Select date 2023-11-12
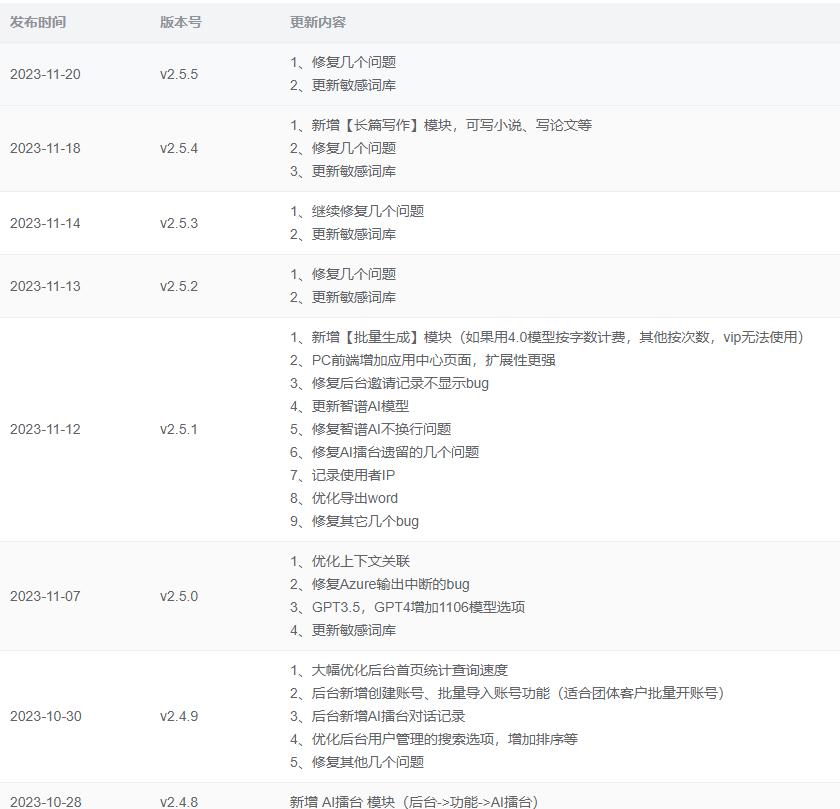Image resolution: width=840 pixels, height=809 pixels. coord(45,429)
